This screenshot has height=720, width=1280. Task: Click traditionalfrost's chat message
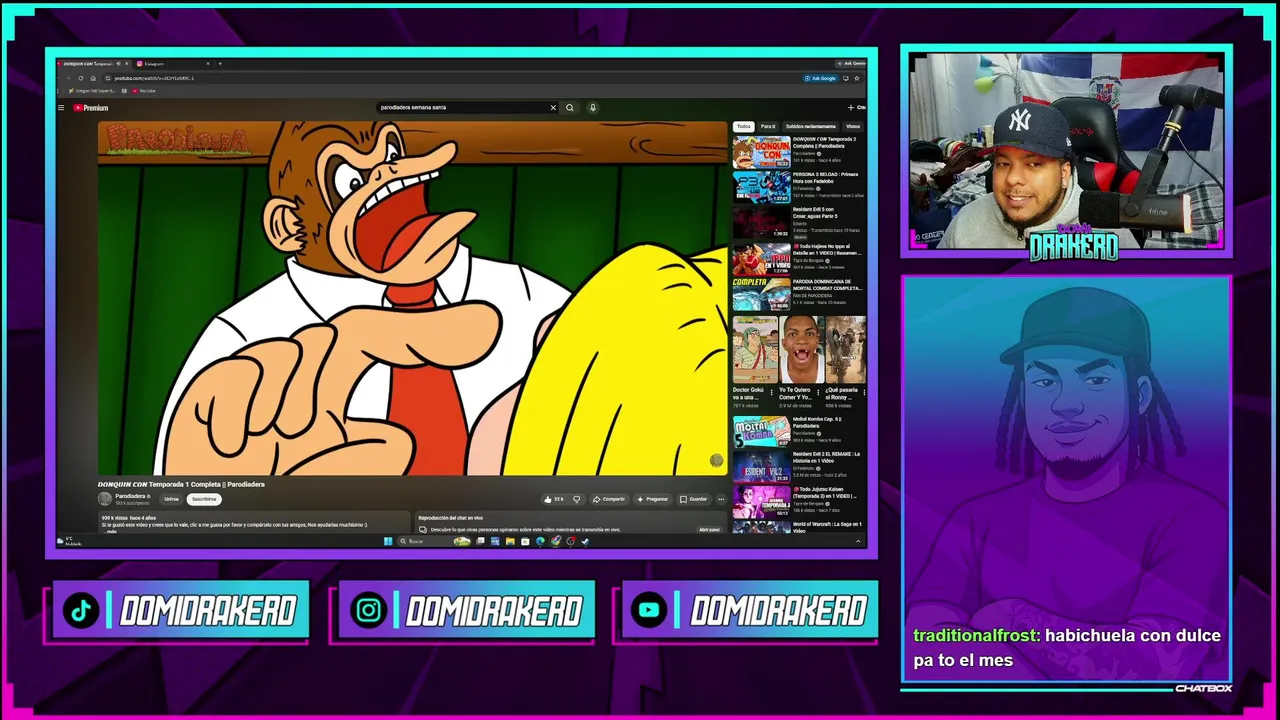(x=1067, y=647)
